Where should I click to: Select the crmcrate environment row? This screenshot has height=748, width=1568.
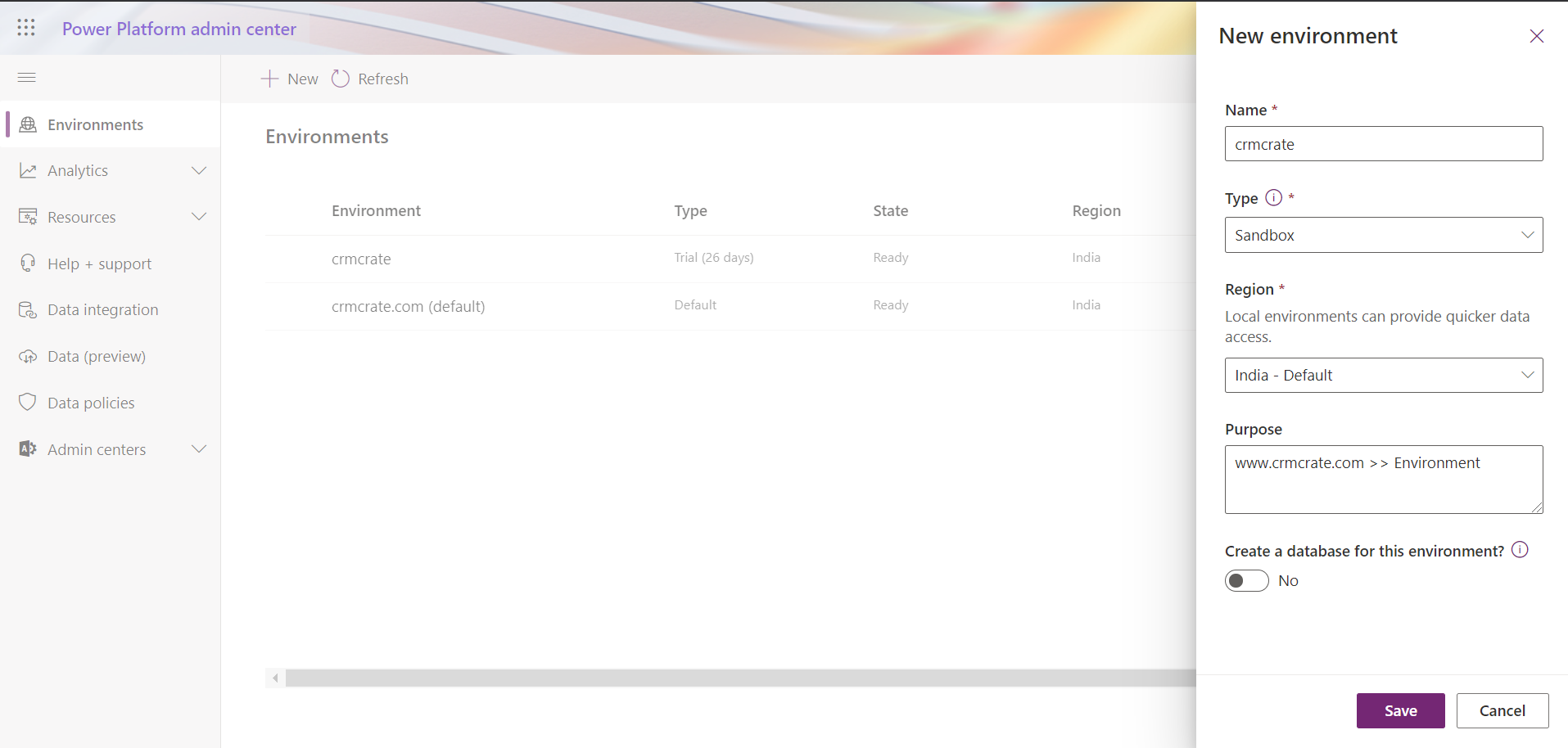(x=361, y=259)
